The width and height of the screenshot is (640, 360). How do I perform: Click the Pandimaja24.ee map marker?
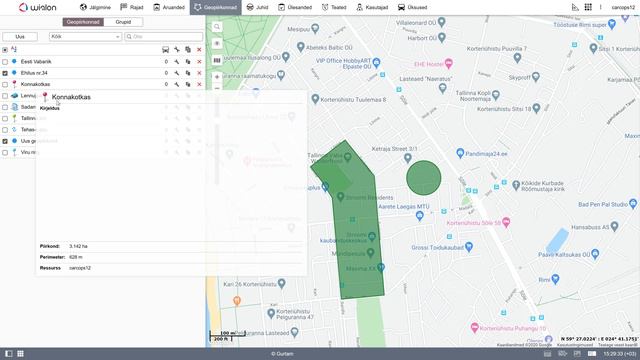tap(460, 153)
